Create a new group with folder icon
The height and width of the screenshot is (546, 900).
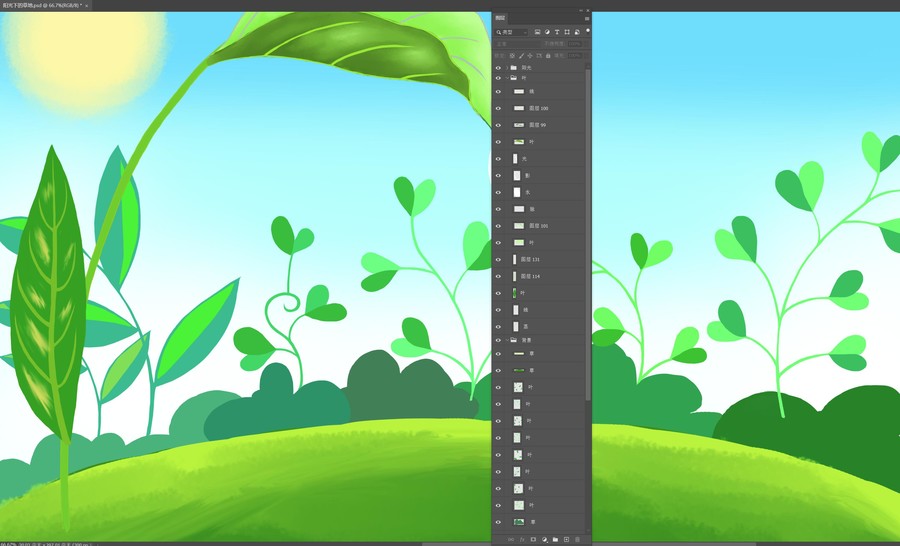555,540
